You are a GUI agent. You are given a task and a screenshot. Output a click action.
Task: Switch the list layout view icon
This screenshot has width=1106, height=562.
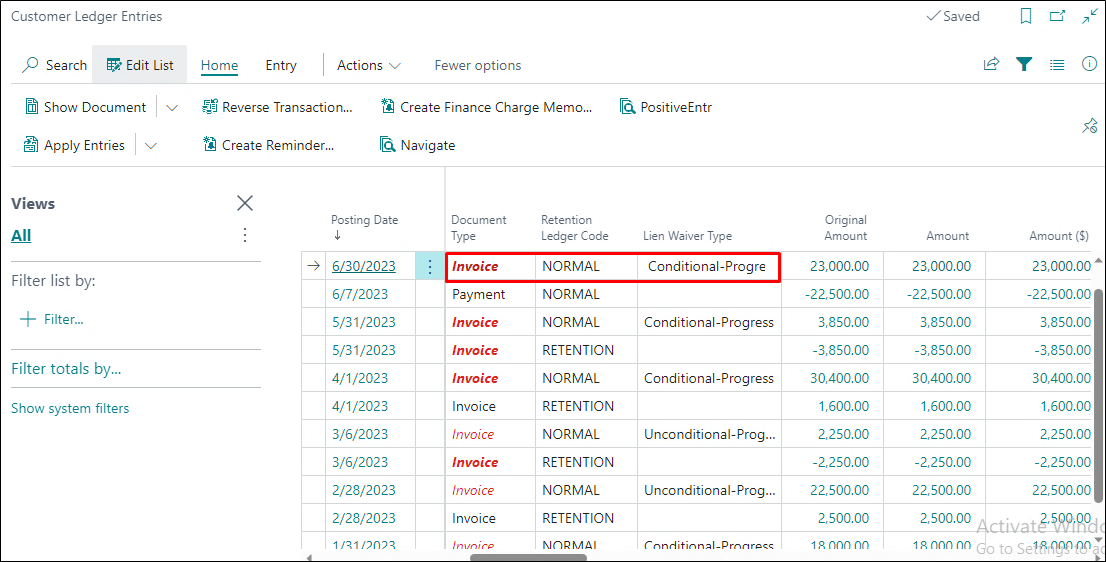[1057, 65]
